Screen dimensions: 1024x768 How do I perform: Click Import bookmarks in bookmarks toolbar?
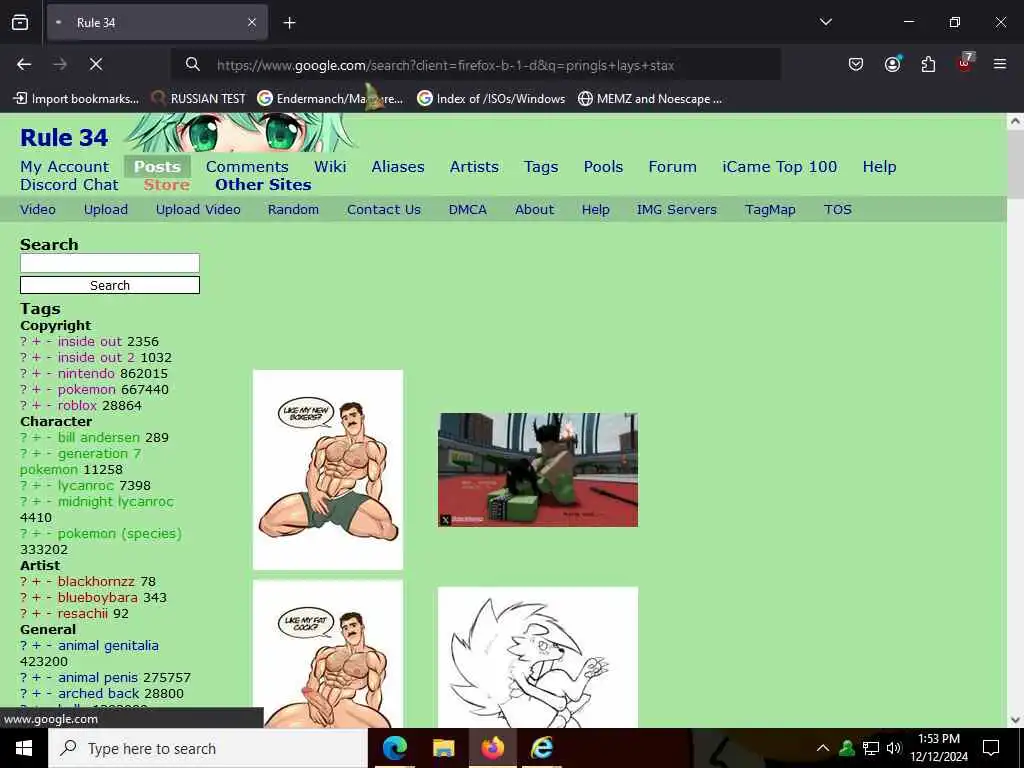pyautogui.click(x=76, y=99)
